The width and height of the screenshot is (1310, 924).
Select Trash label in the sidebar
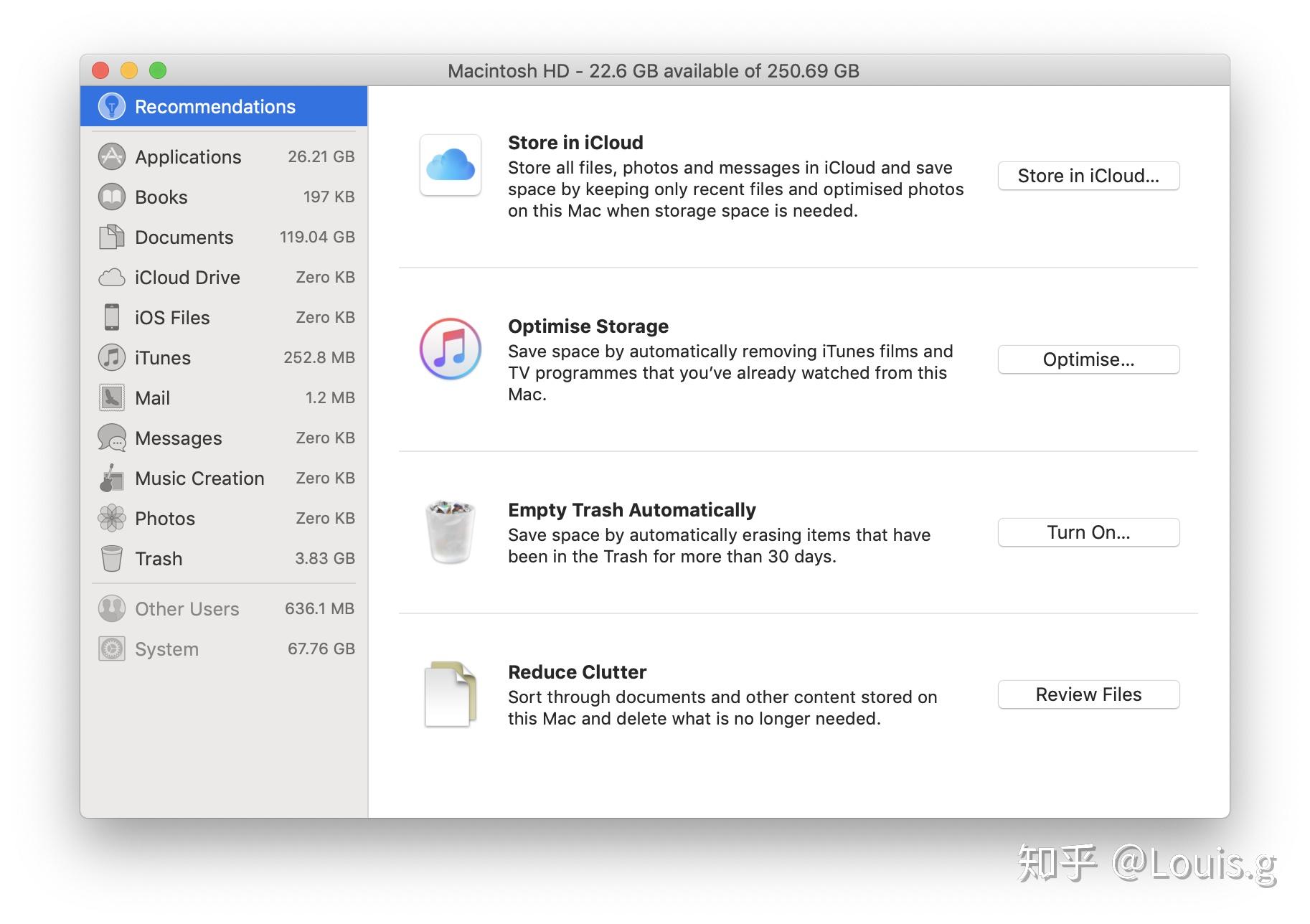[159, 559]
